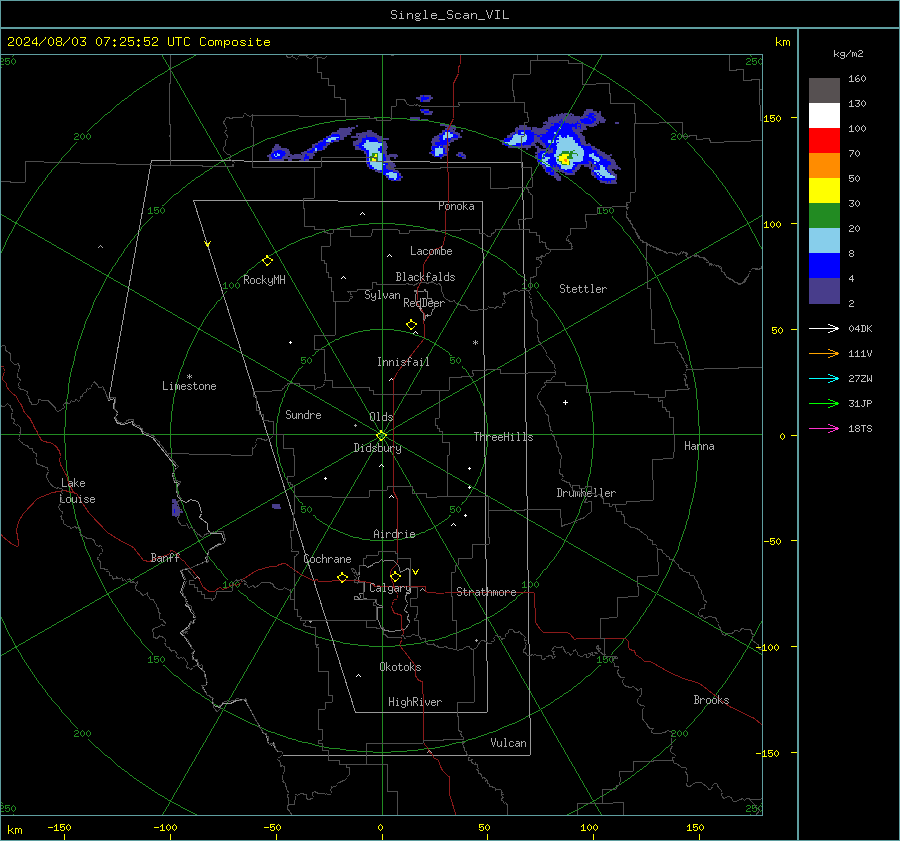The height and width of the screenshot is (841, 900).
Task: Click the Strathmore label
Action: pos(486,592)
